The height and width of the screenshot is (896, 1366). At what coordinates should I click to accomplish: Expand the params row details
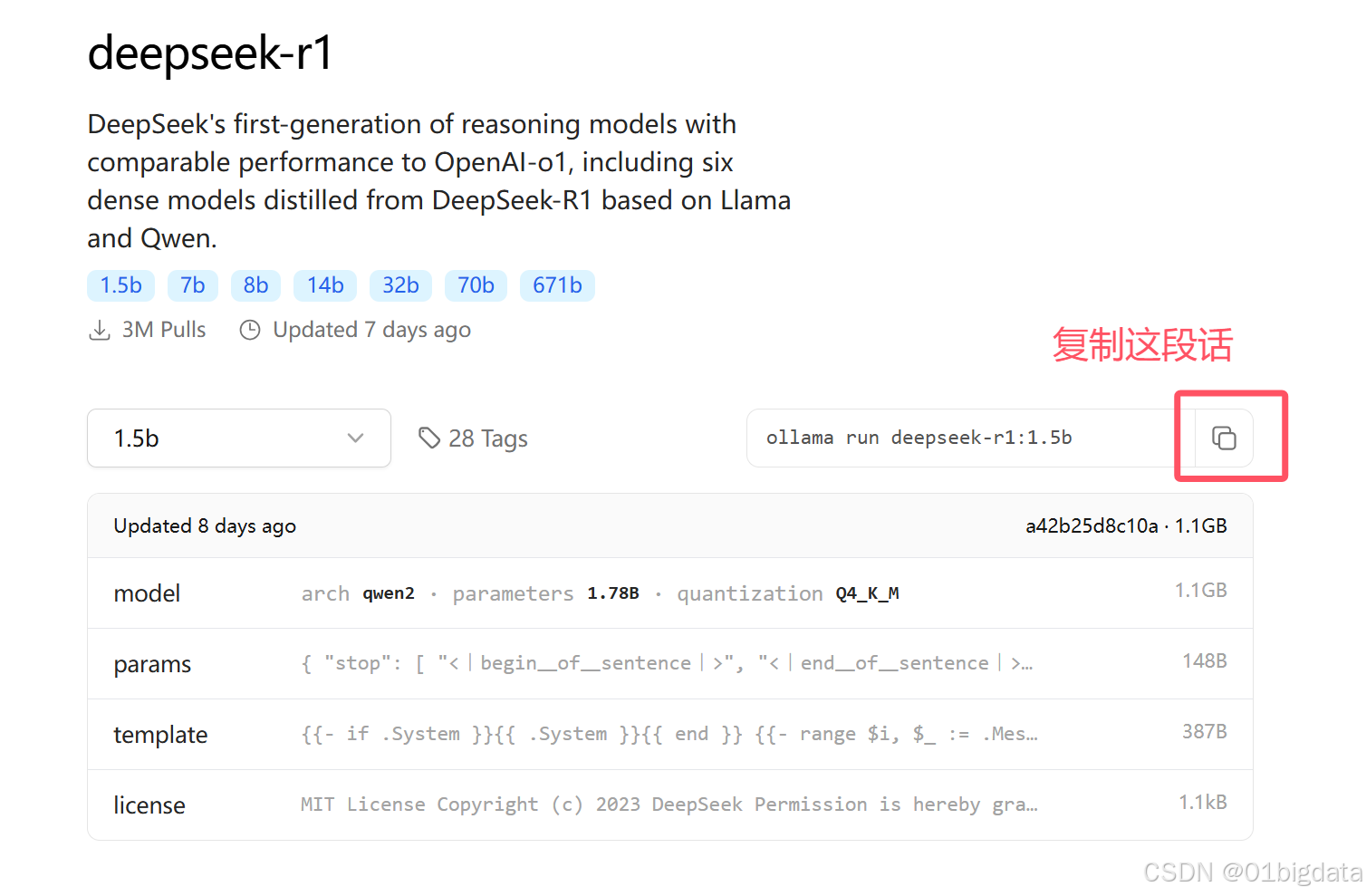click(668, 663)
